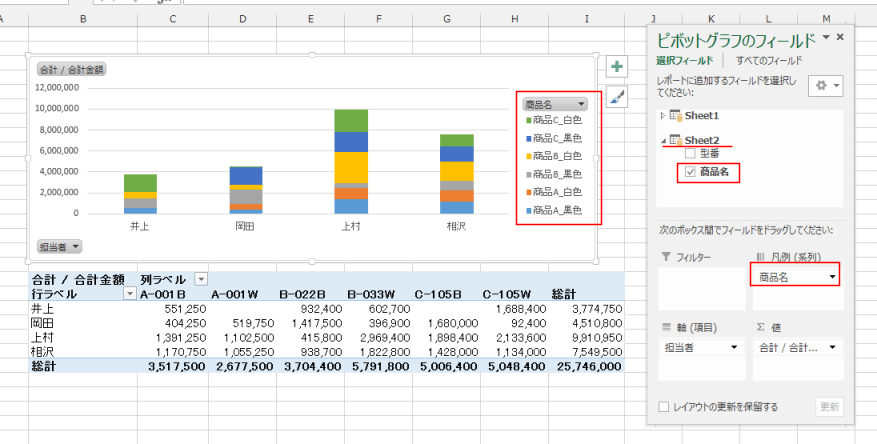The image size is (877, 444).
Task: Open the 担当者 dropdown in the axis area
Action: [735, 347]
